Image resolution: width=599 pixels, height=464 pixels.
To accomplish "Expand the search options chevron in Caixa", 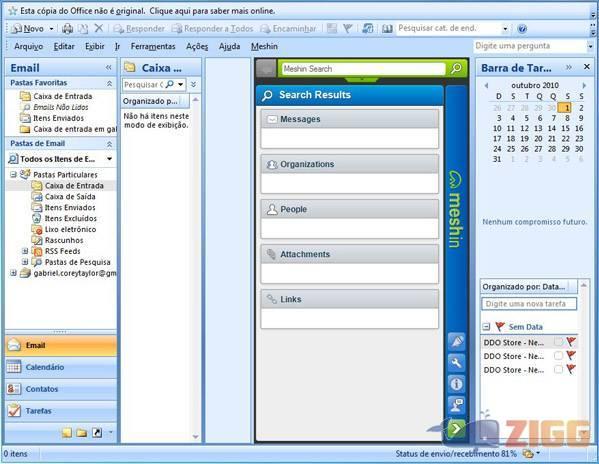I will 193,84.
